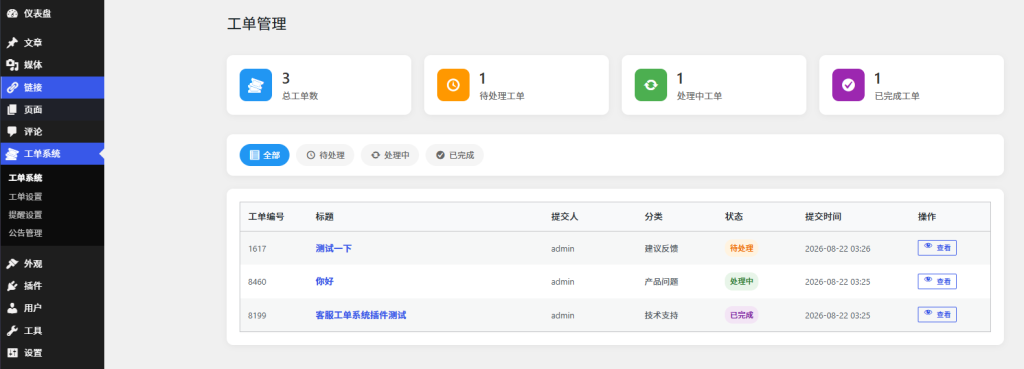Click the 总工单数 label

tap(300, 96)
